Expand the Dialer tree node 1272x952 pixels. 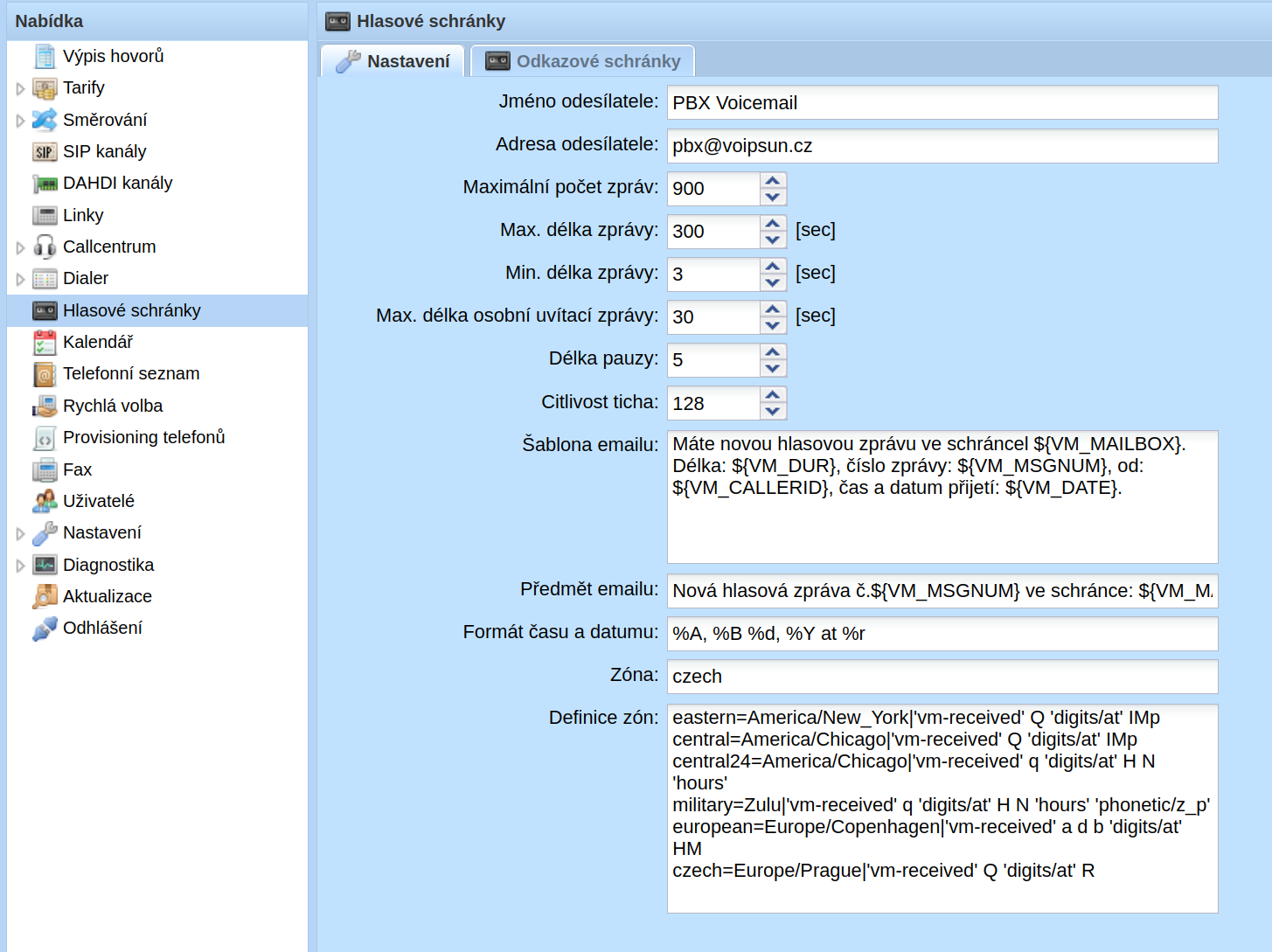click(x=20, y=280)
